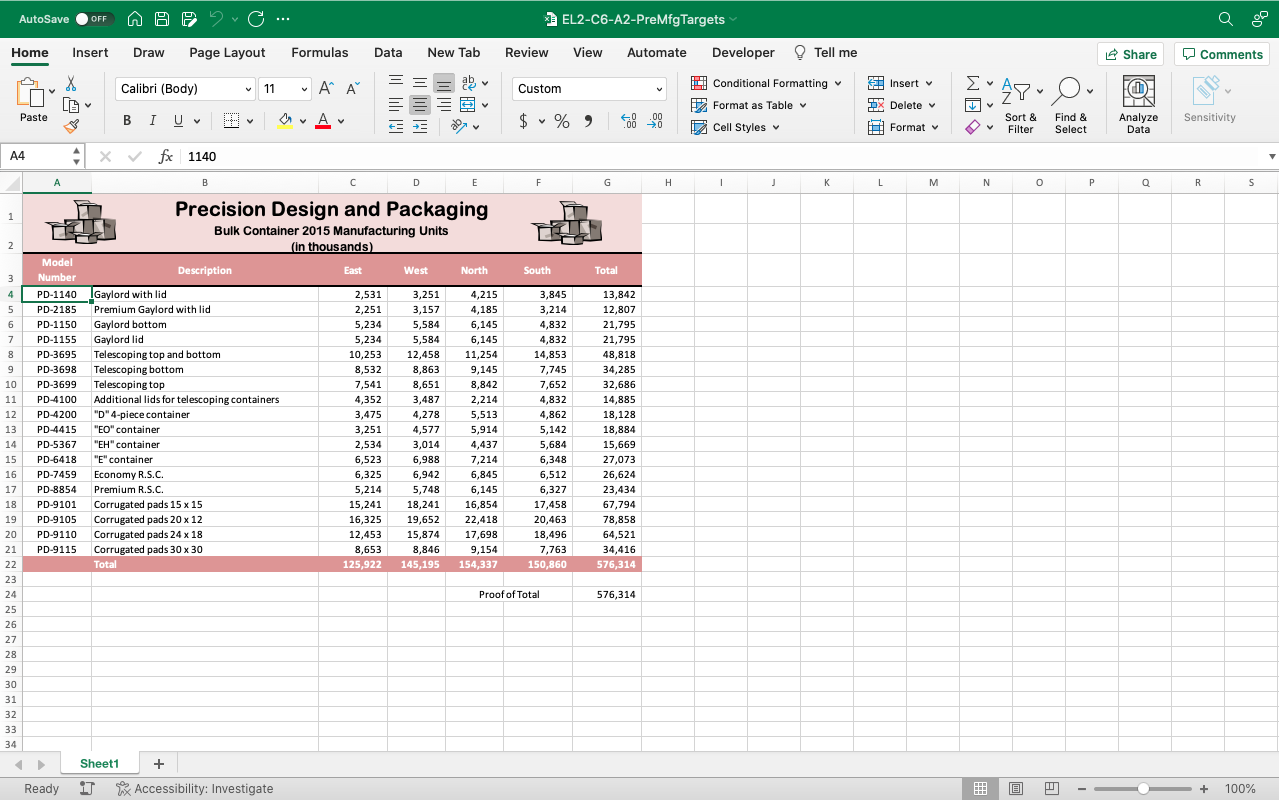Open Analyze Data tool
This screenshot has width=1279, height=800.
click(x=1138, y=105)
